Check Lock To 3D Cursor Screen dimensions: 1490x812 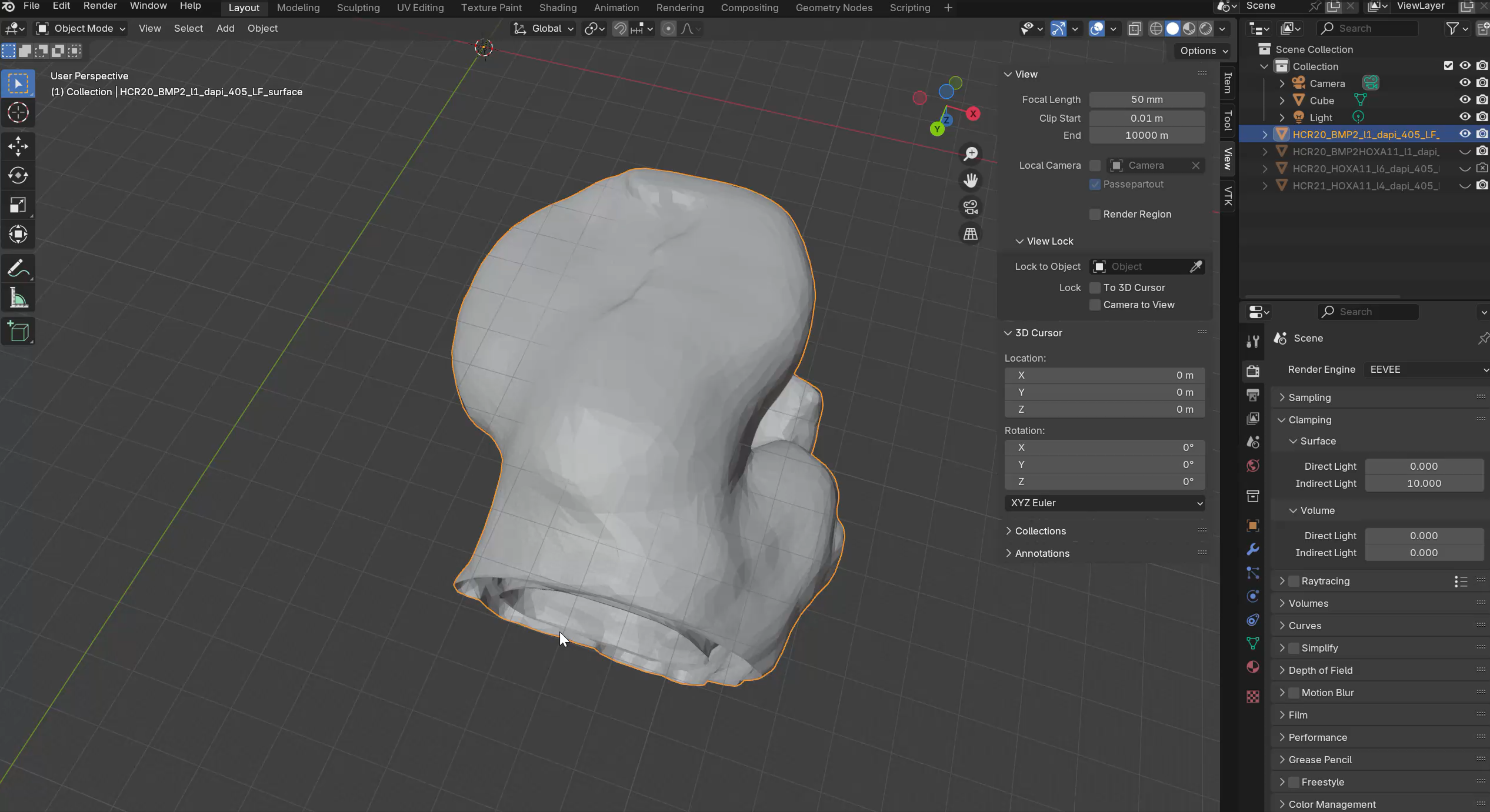point(1095,288)
